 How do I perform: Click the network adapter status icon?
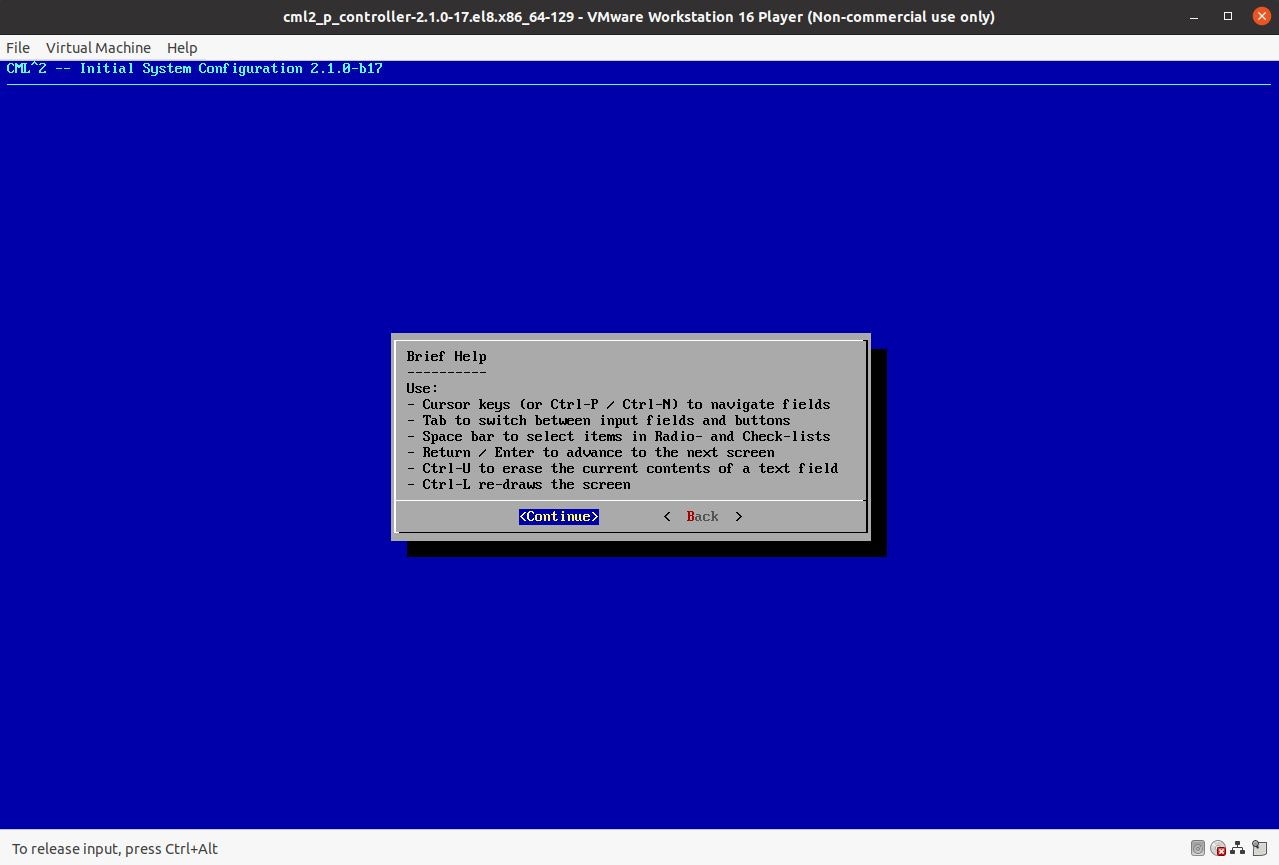[1238, 848]
